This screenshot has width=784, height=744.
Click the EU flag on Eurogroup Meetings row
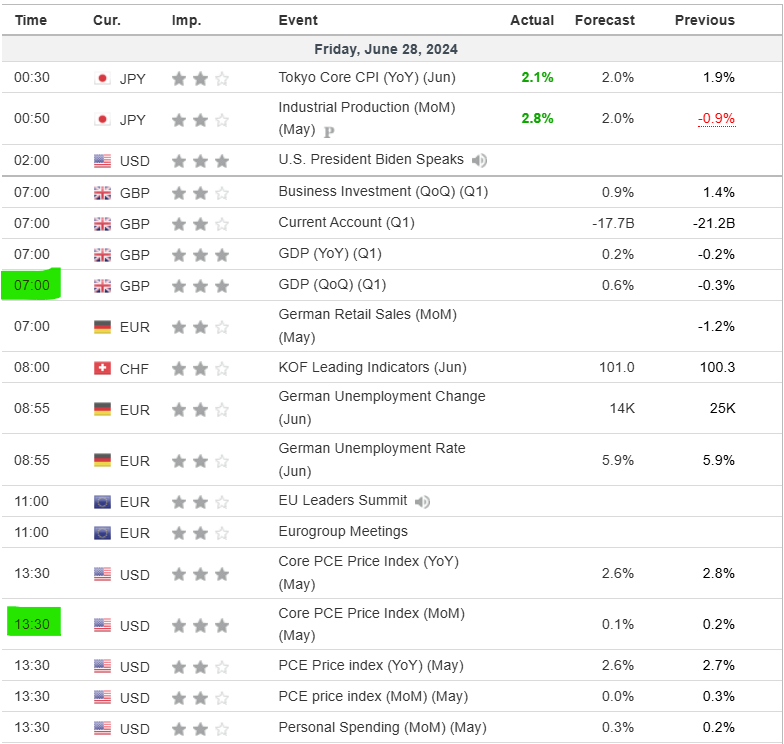(102, 532)
